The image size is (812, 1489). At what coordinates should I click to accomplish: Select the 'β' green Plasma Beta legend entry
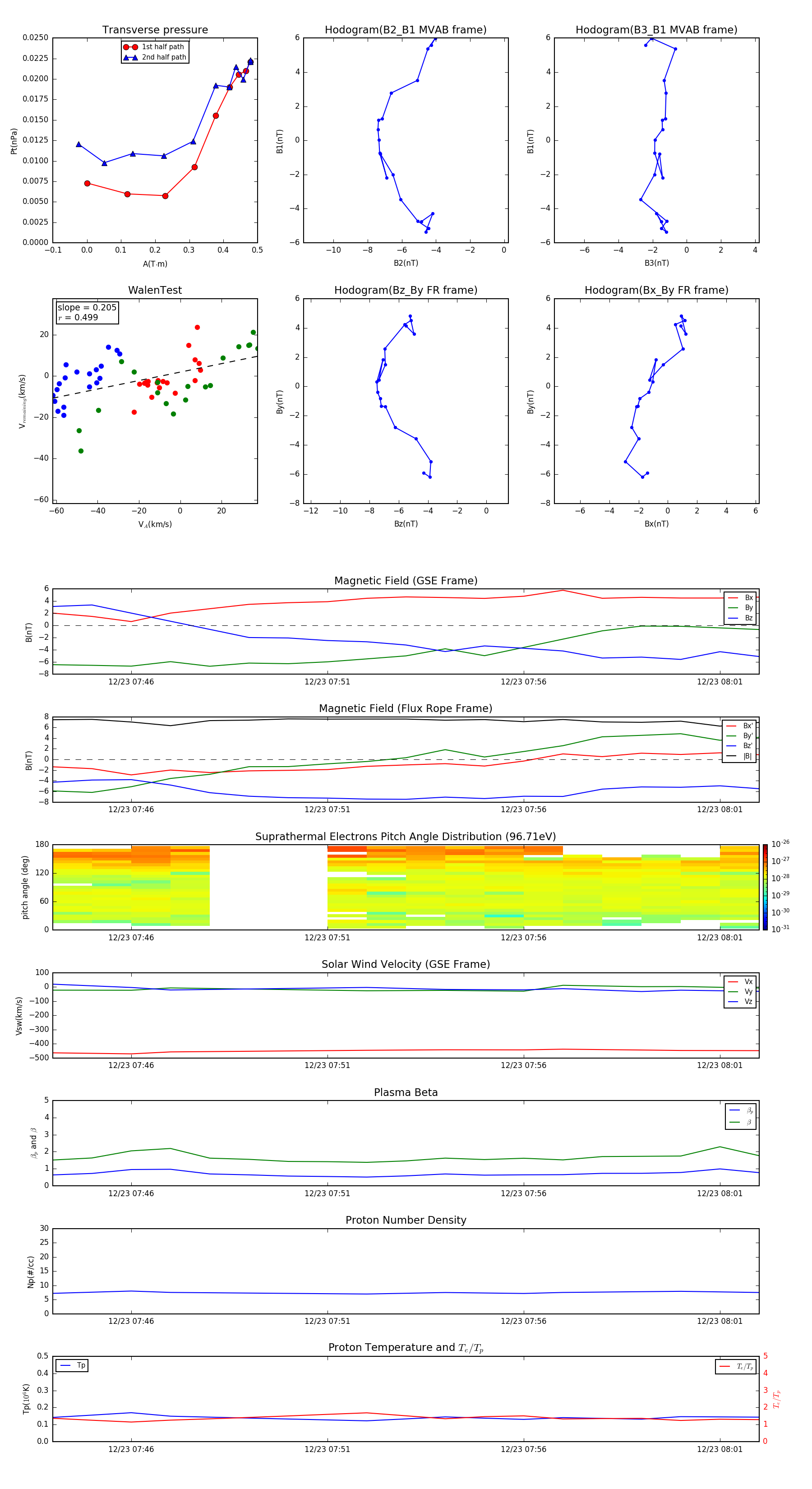coord(741,1122)
